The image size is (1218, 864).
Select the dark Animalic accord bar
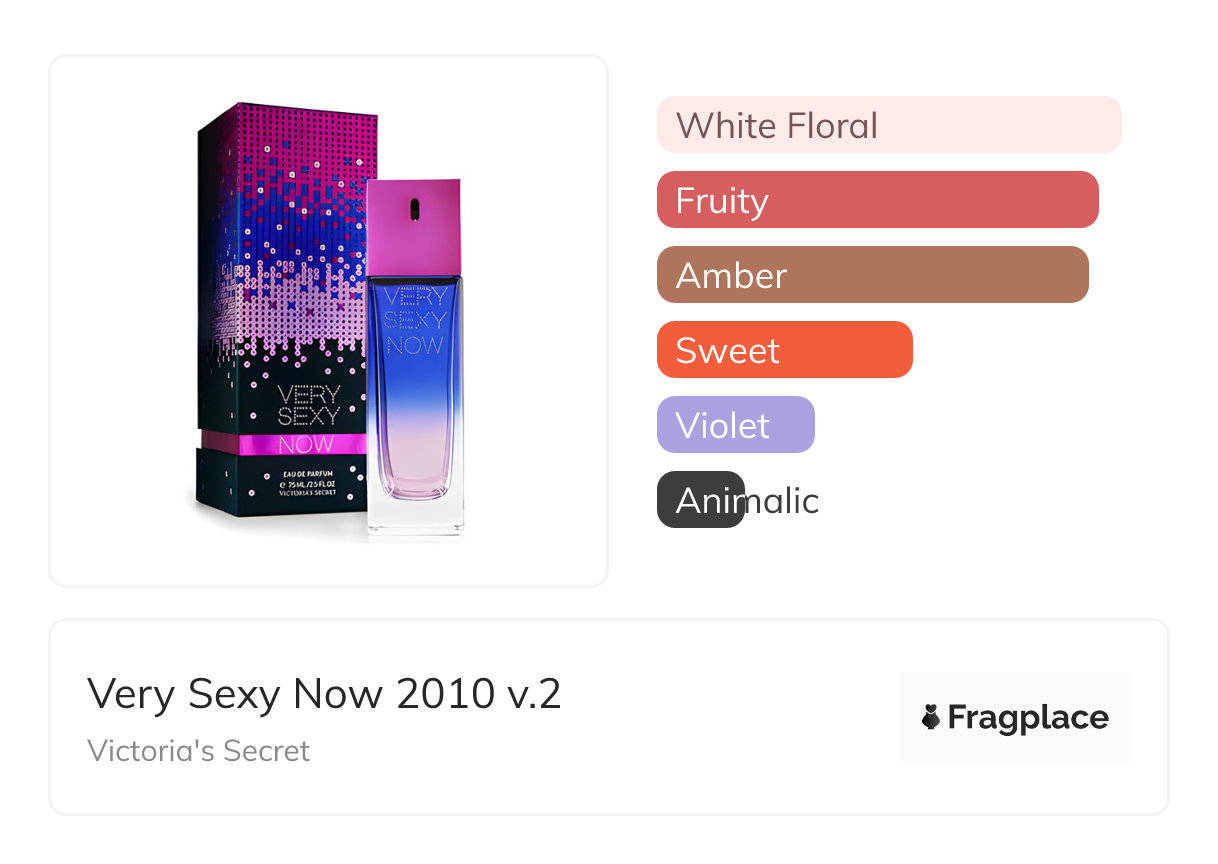coord(701,500)
